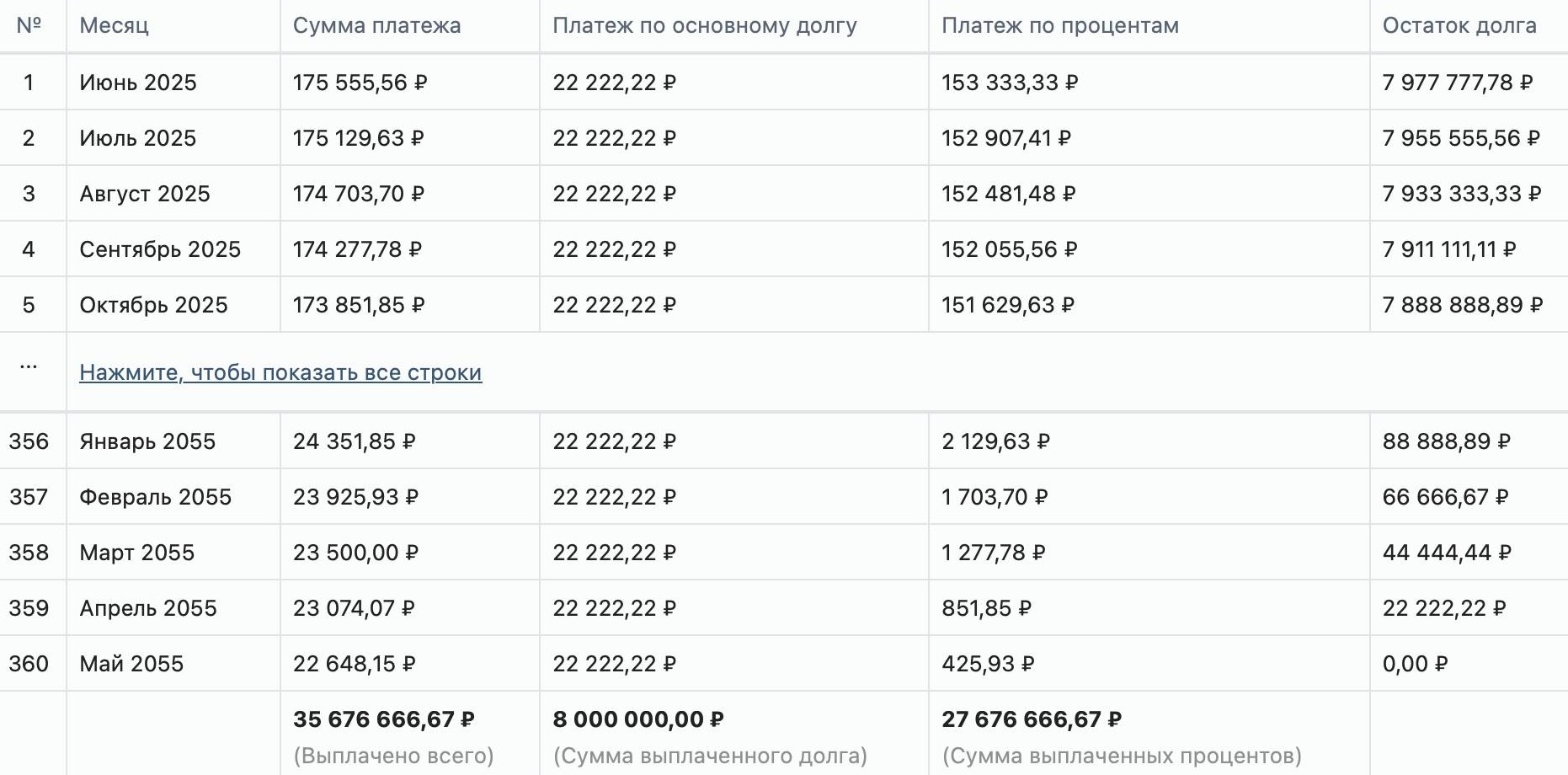Viewport: 1568px width, 775px height.
Task: Click the 'Август 2025' month cell
Action: click(x=145, y=194)
